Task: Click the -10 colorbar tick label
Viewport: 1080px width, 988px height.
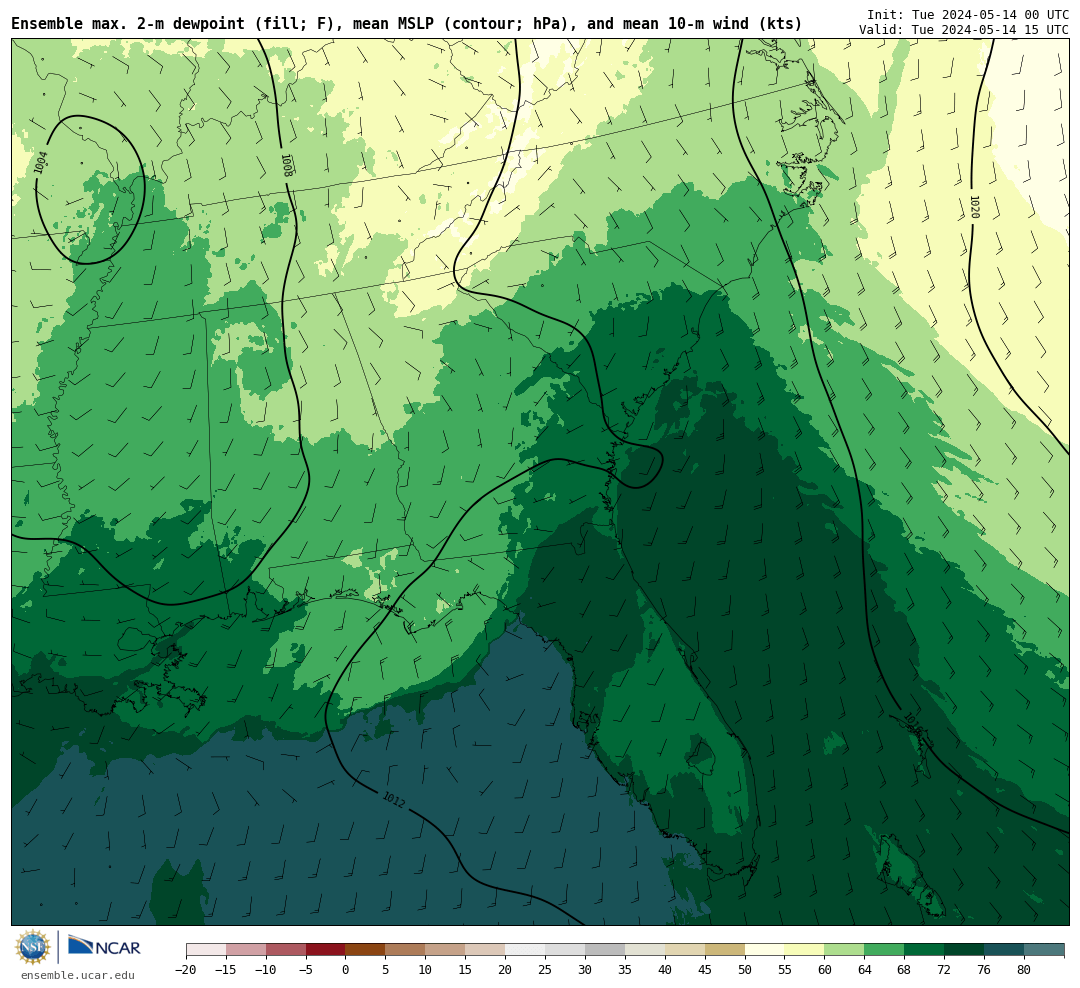Action: (266, 969)
